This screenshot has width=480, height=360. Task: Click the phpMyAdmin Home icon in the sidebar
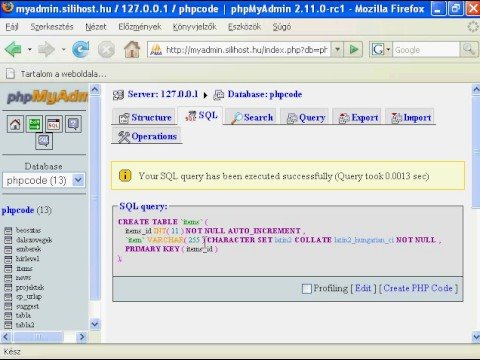pos(15,124)
